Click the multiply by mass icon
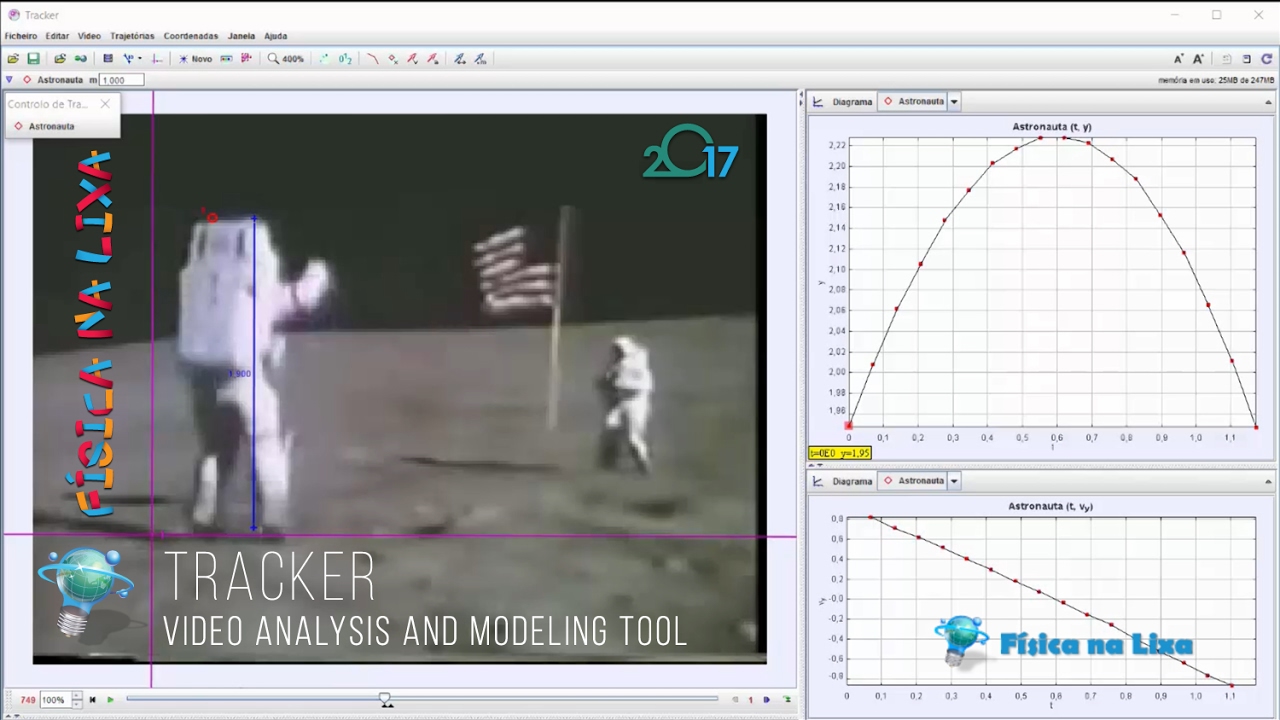Image resolution: width=1280 pixels, height=720 pixels. coord(480,59)
